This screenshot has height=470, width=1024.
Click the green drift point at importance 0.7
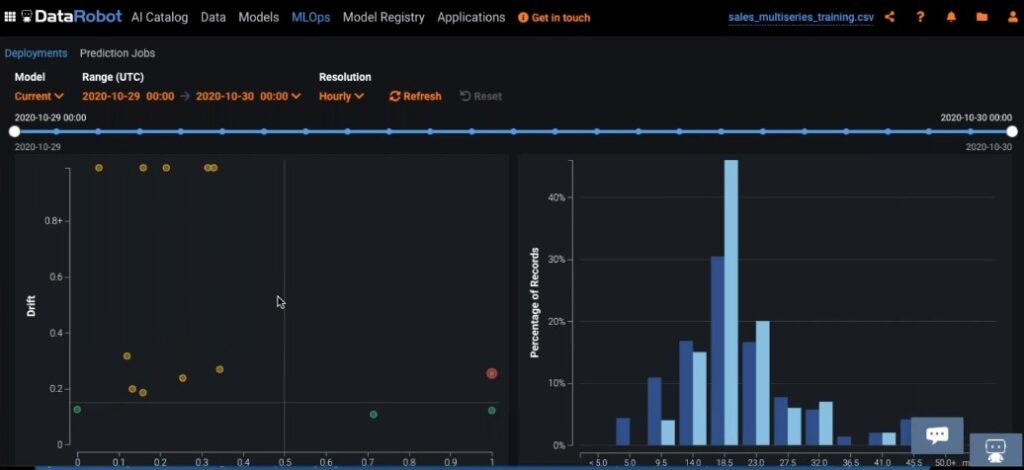373,415
